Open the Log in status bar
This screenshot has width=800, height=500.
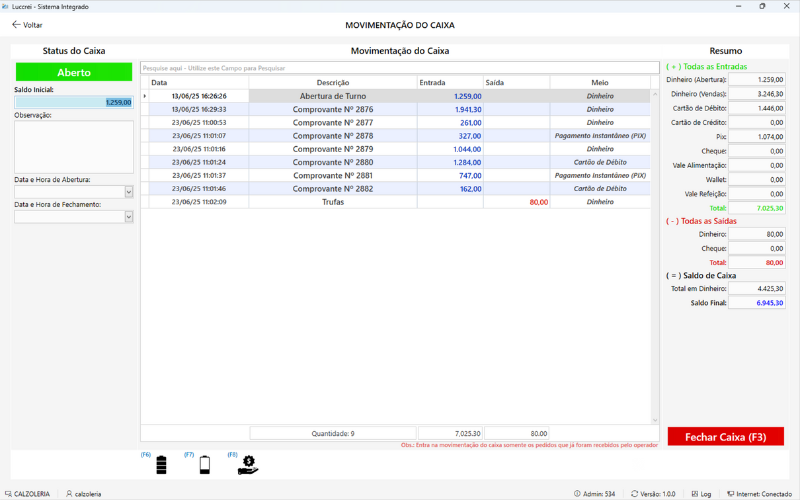click(702, 494)
